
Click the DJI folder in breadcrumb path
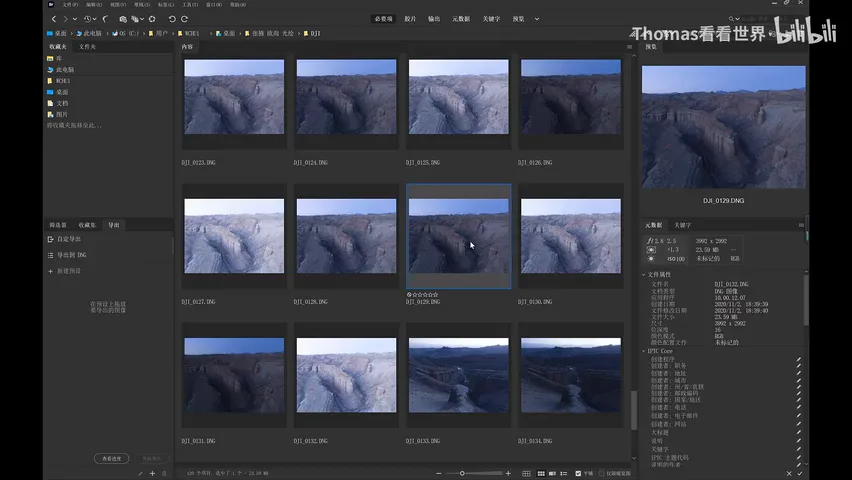pos(312,33)
